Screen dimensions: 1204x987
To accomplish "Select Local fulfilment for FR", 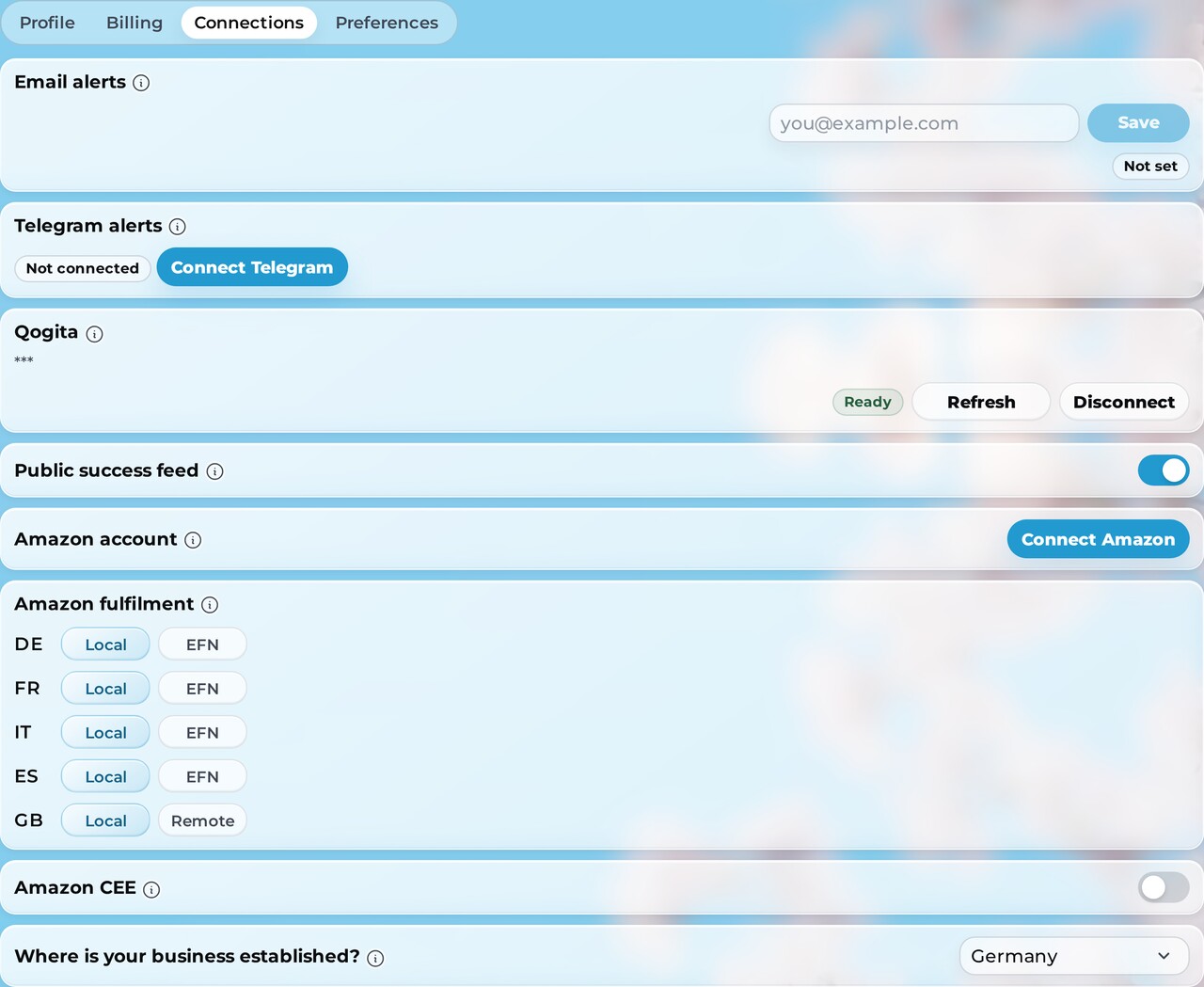I will click(x=105, y=689).
